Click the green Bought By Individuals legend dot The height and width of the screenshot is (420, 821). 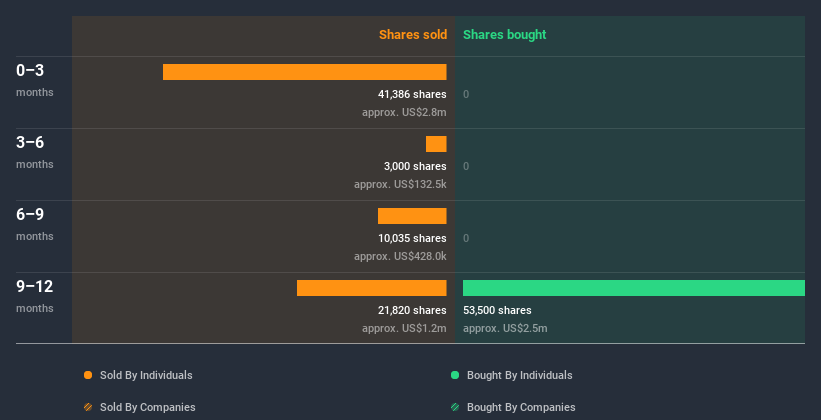click(455, 375)
